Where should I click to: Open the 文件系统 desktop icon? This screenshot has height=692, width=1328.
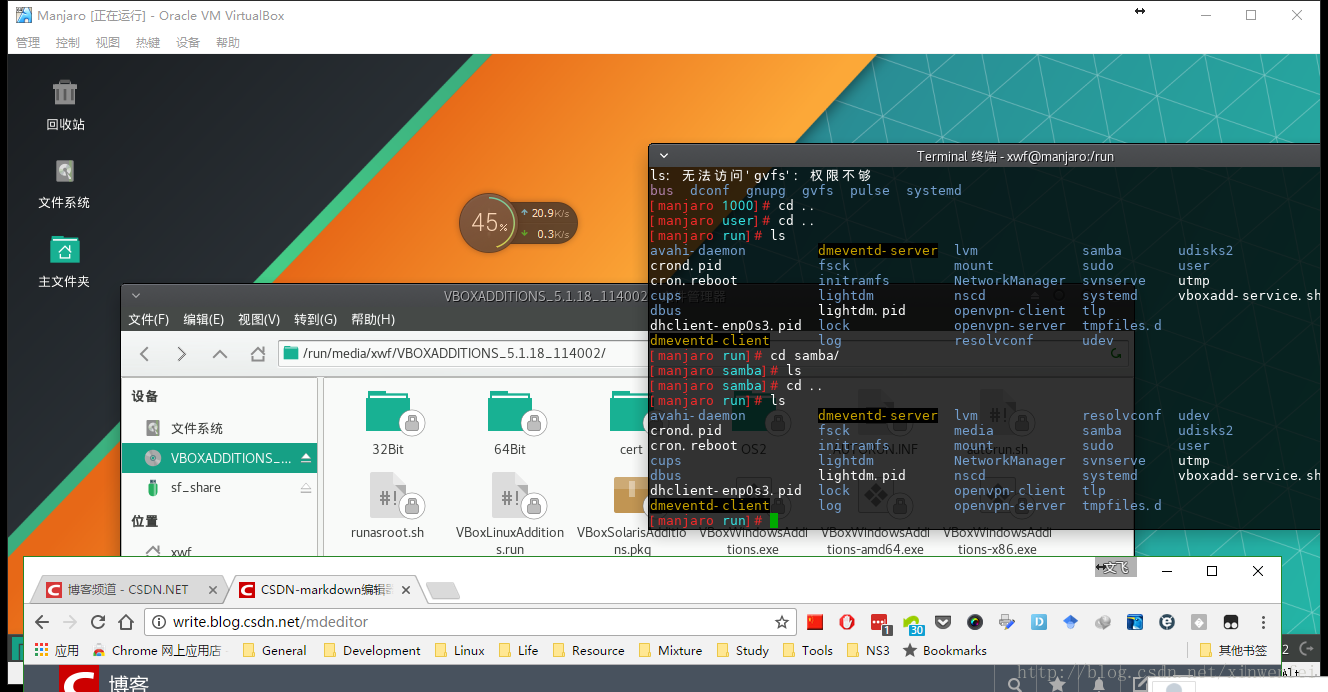pos(64,183)
